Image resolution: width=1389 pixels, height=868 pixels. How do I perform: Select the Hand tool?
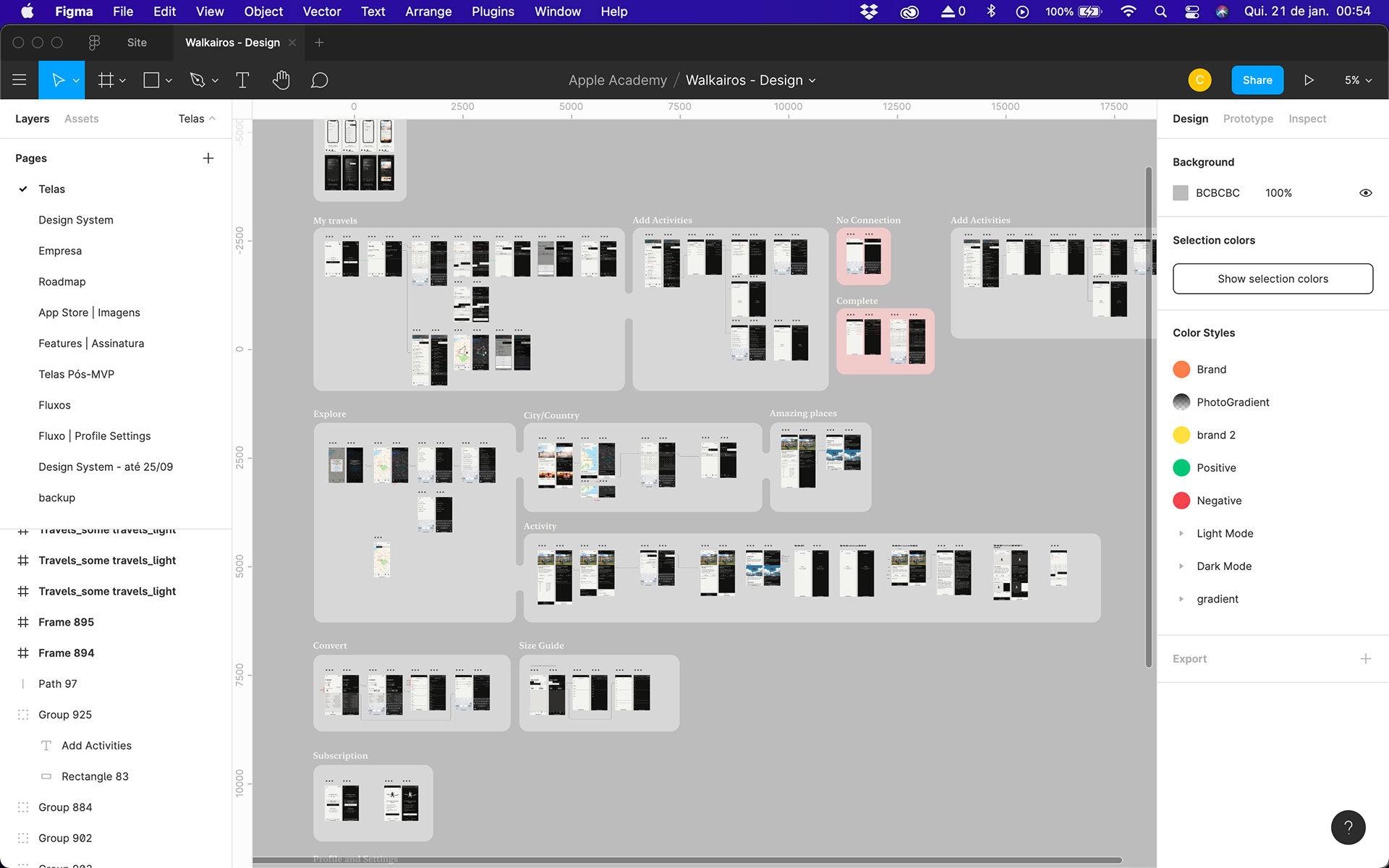point(281,80)
